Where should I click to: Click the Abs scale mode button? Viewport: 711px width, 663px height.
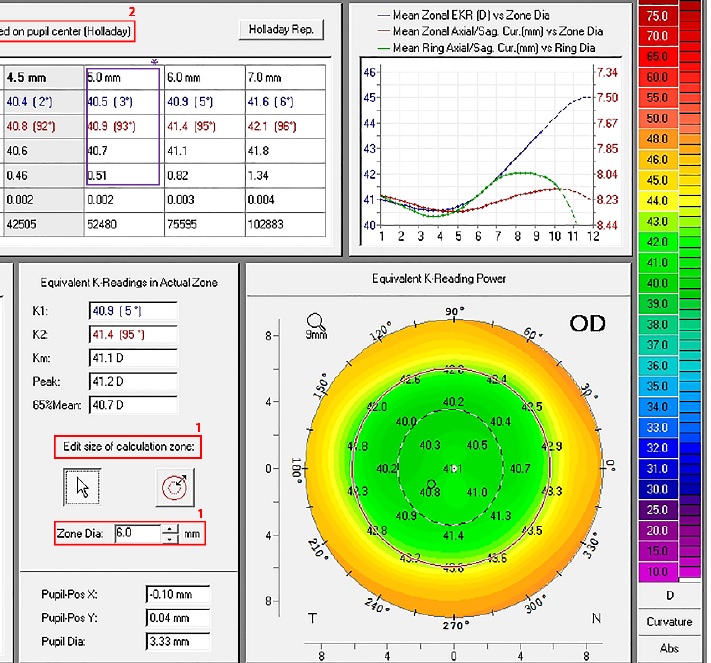click(669, 648)
